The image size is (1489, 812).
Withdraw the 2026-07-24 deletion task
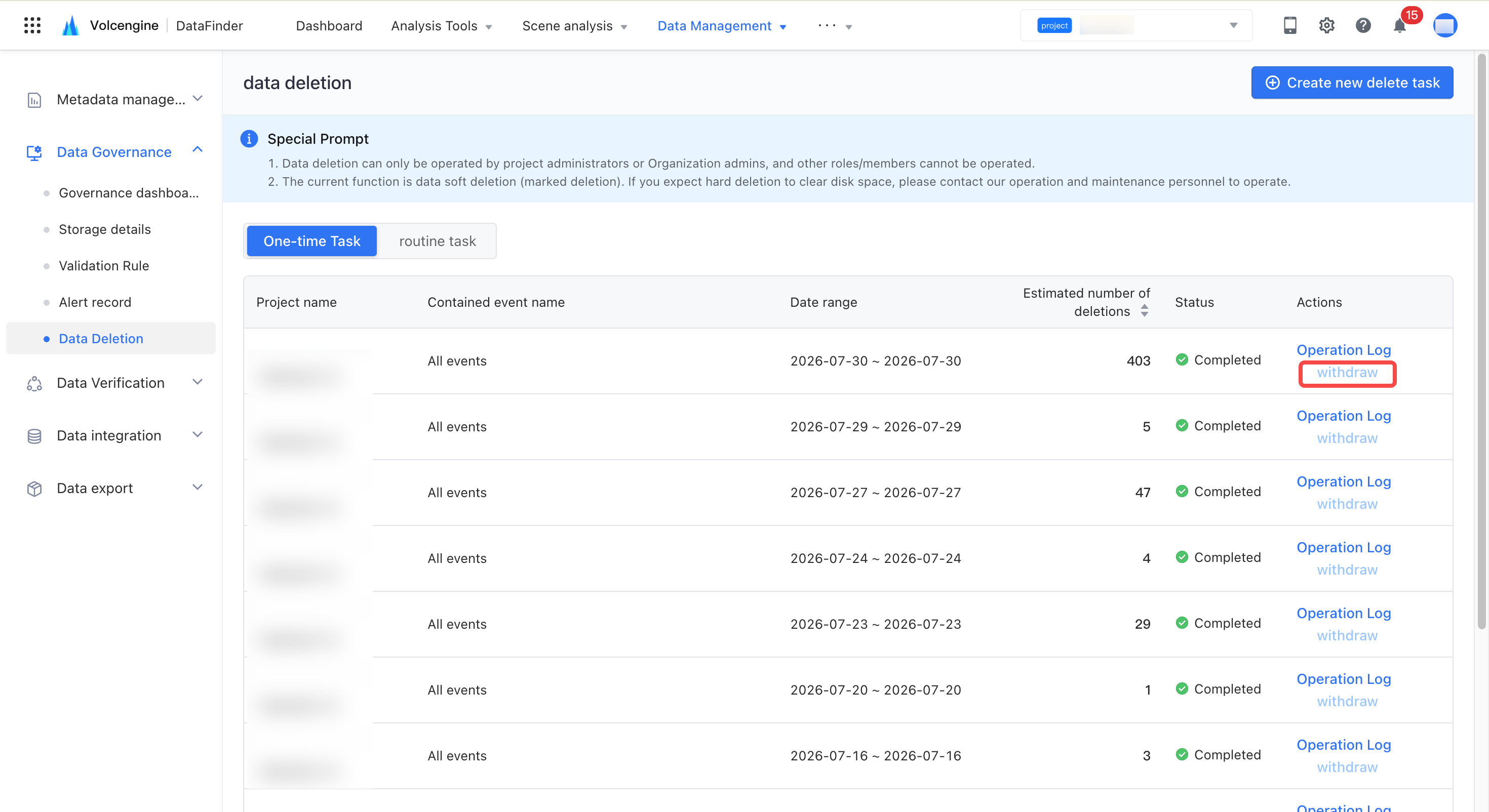pyautogui.click(x=1347, y=570)
